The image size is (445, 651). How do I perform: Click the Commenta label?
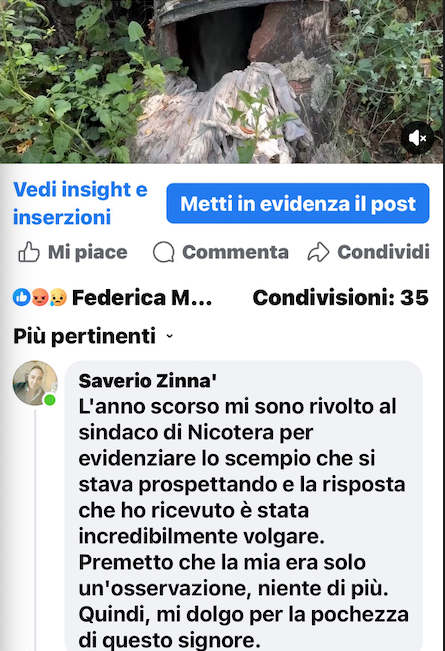tap(235, 252)
